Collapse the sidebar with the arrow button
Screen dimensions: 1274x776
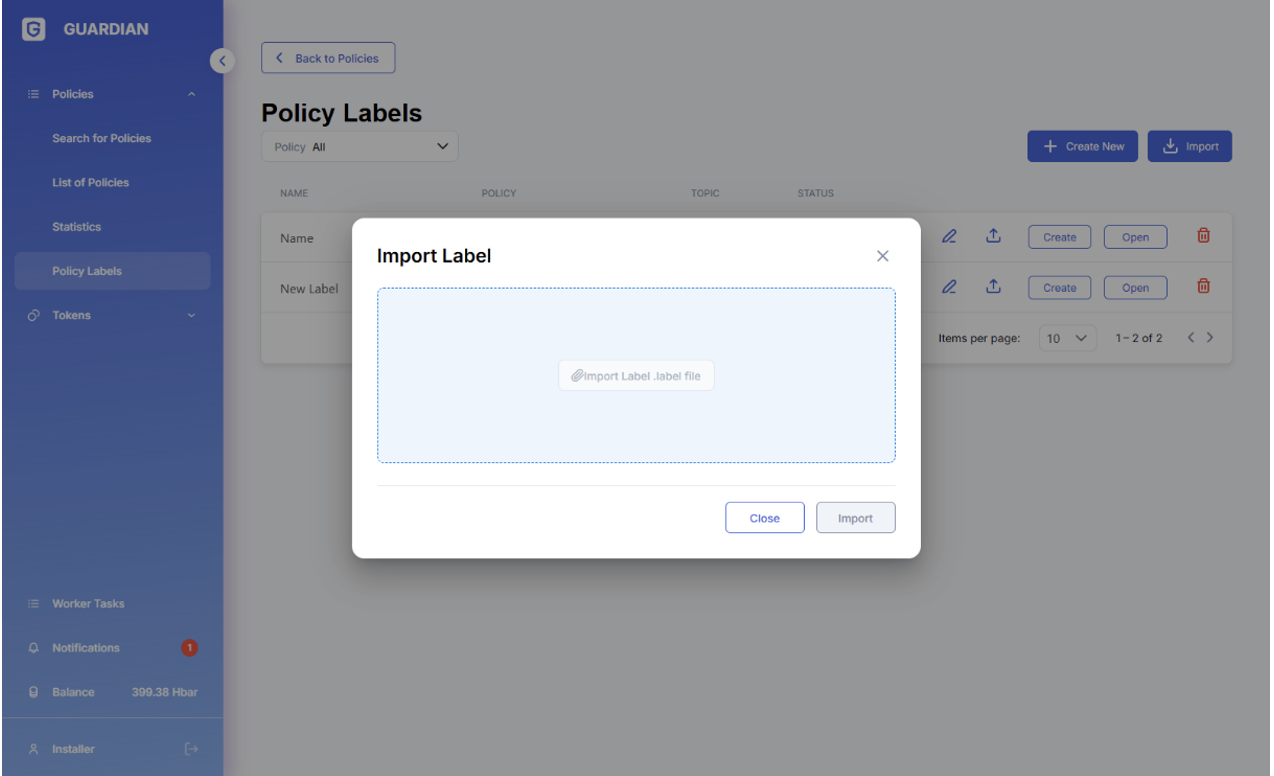(222, 61)
